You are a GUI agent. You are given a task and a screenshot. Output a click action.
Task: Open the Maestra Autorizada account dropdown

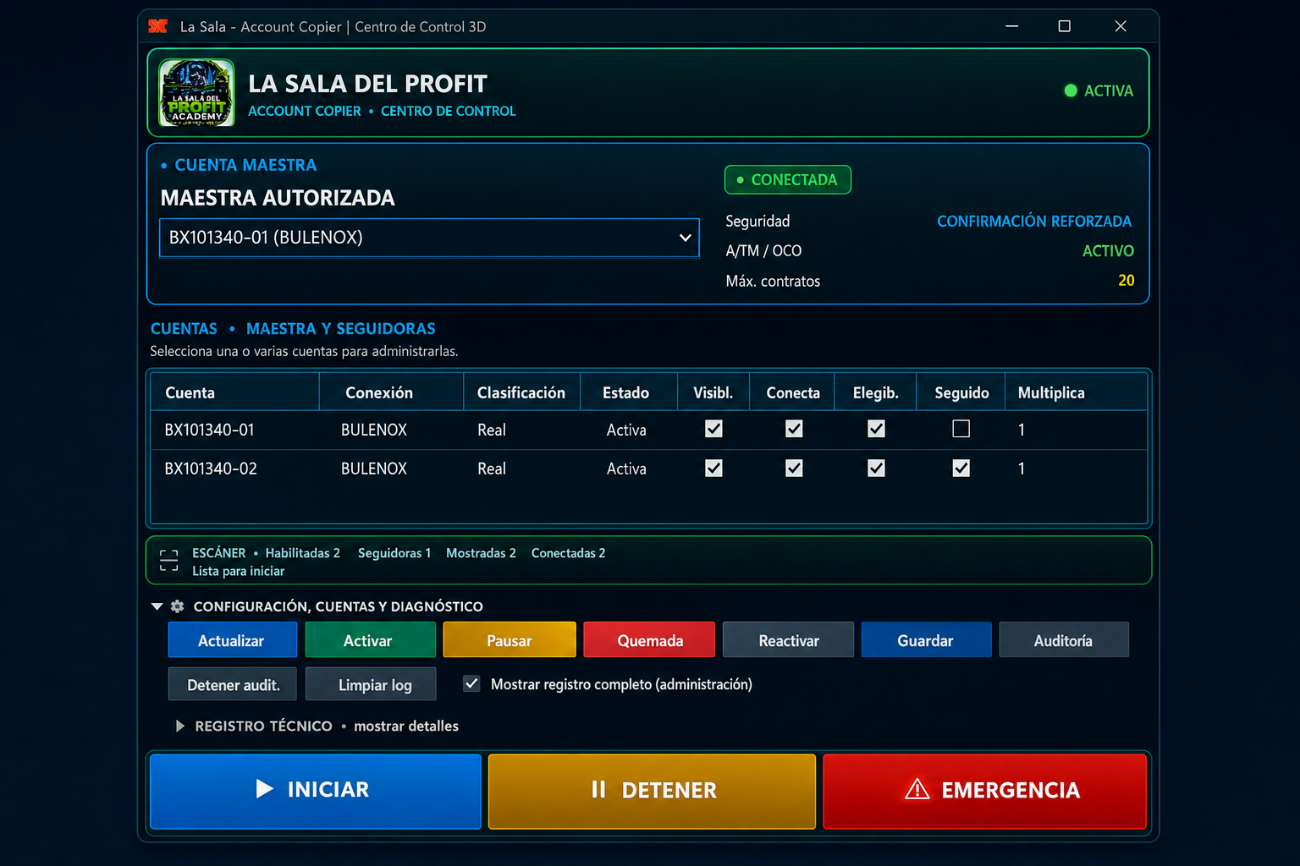tap(429, 238)
